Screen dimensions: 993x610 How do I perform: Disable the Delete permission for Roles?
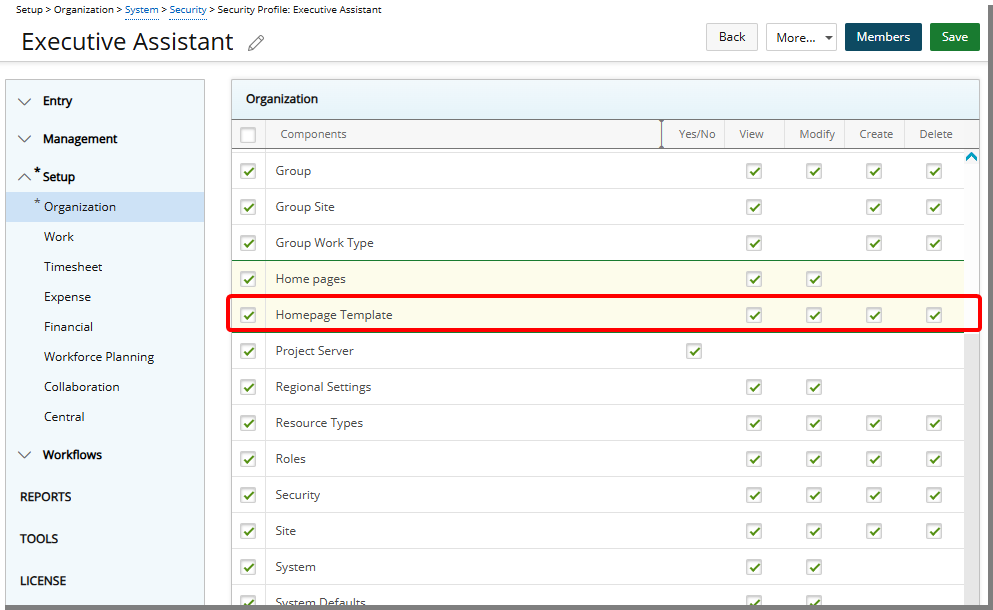tap(934, 459)
